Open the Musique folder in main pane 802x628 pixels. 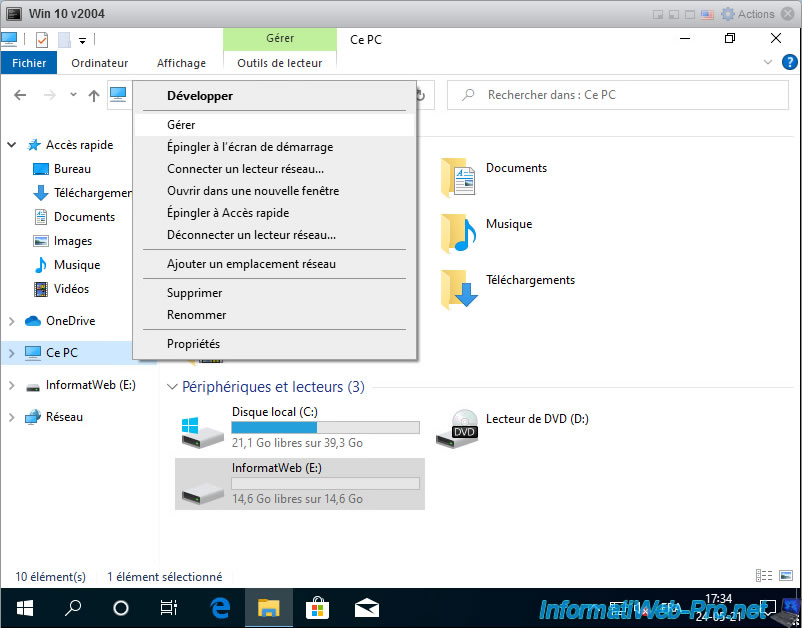459,233
